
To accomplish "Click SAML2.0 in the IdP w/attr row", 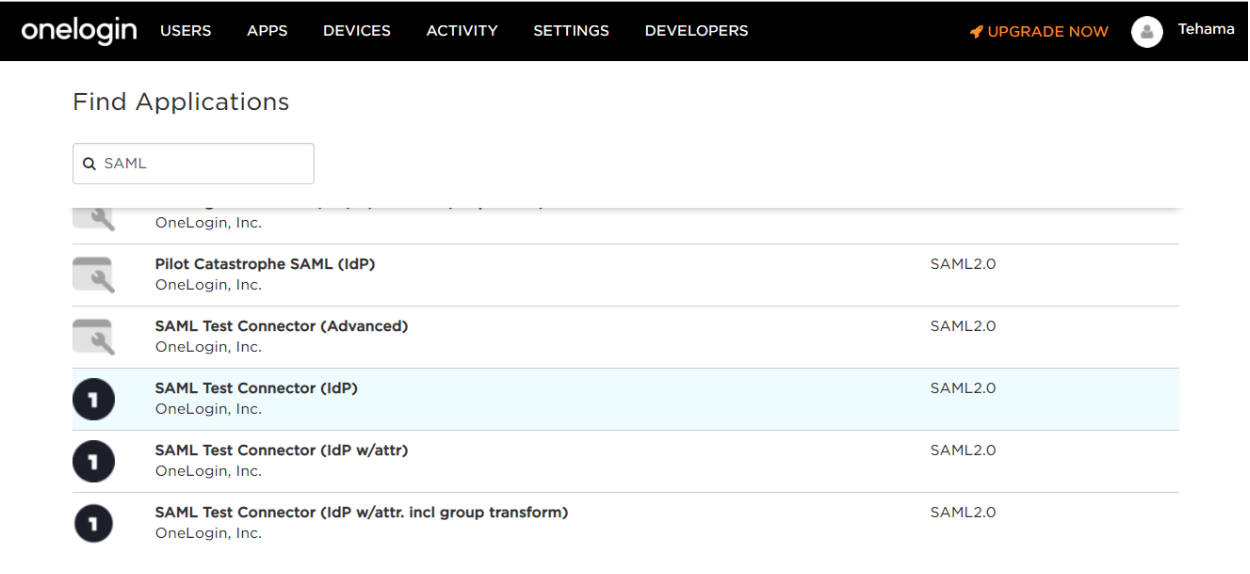I will [x=962, y=451].
